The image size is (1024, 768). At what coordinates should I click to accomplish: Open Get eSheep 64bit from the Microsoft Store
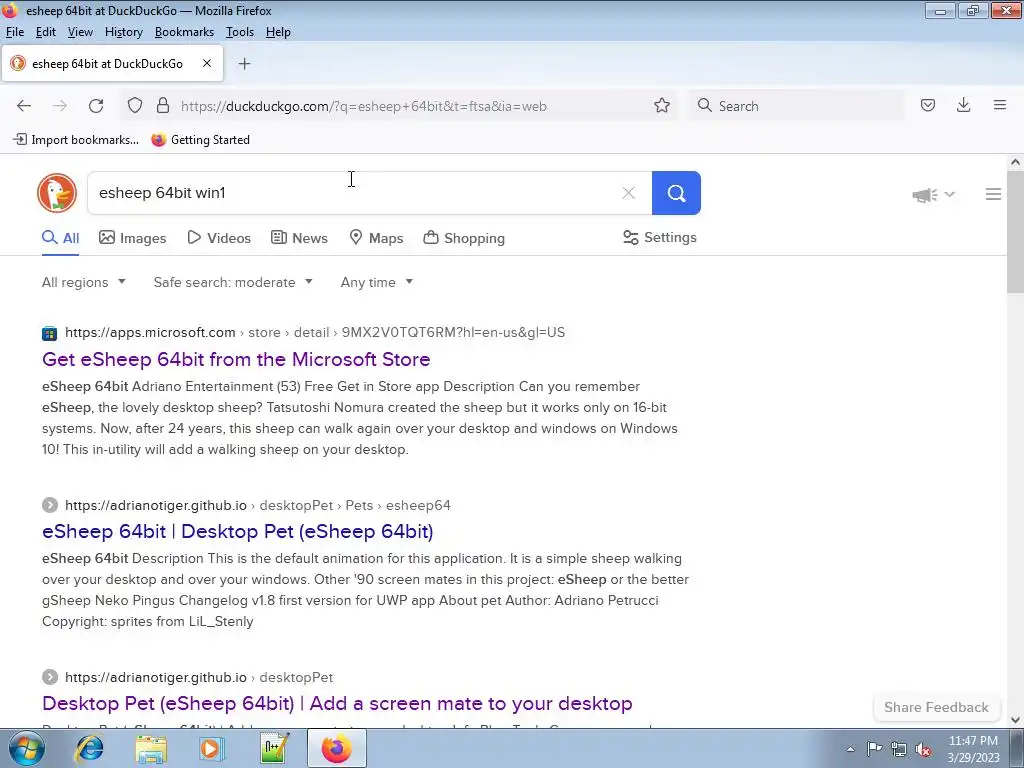coord(236,359)
